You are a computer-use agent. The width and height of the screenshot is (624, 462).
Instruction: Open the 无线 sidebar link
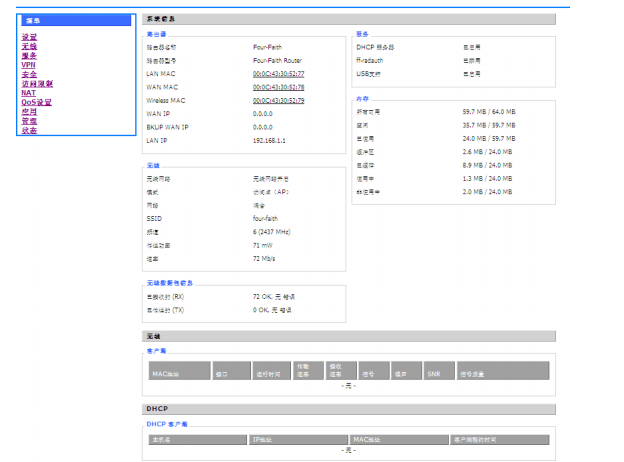pos(29,46)
